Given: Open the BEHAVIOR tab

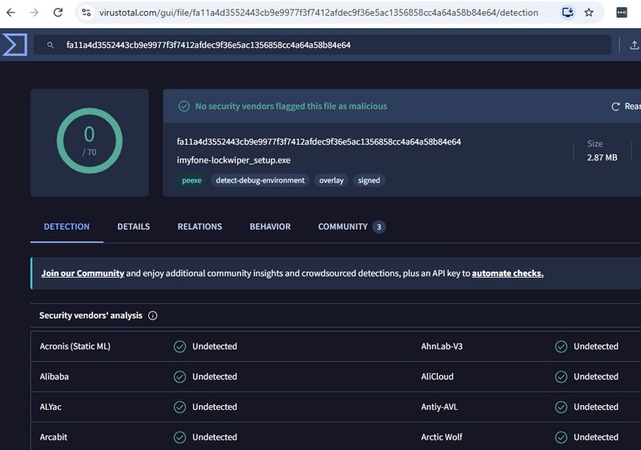Looking at the screenshot, I should pyautogui.click(x=270, y=227).
